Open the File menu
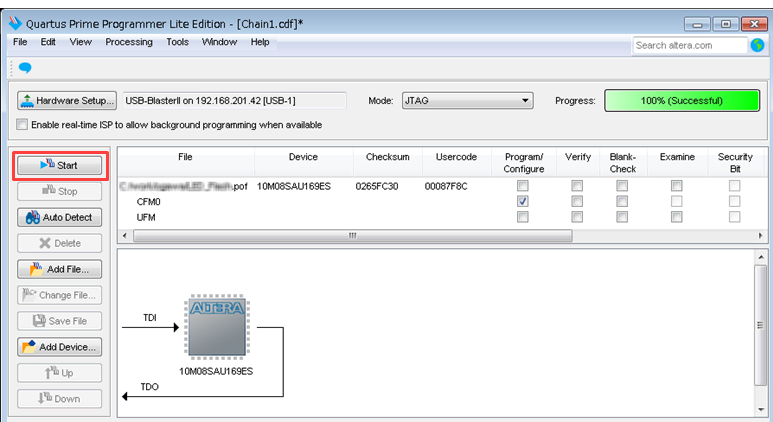The image size is (773, 422). tap(20, 42)
